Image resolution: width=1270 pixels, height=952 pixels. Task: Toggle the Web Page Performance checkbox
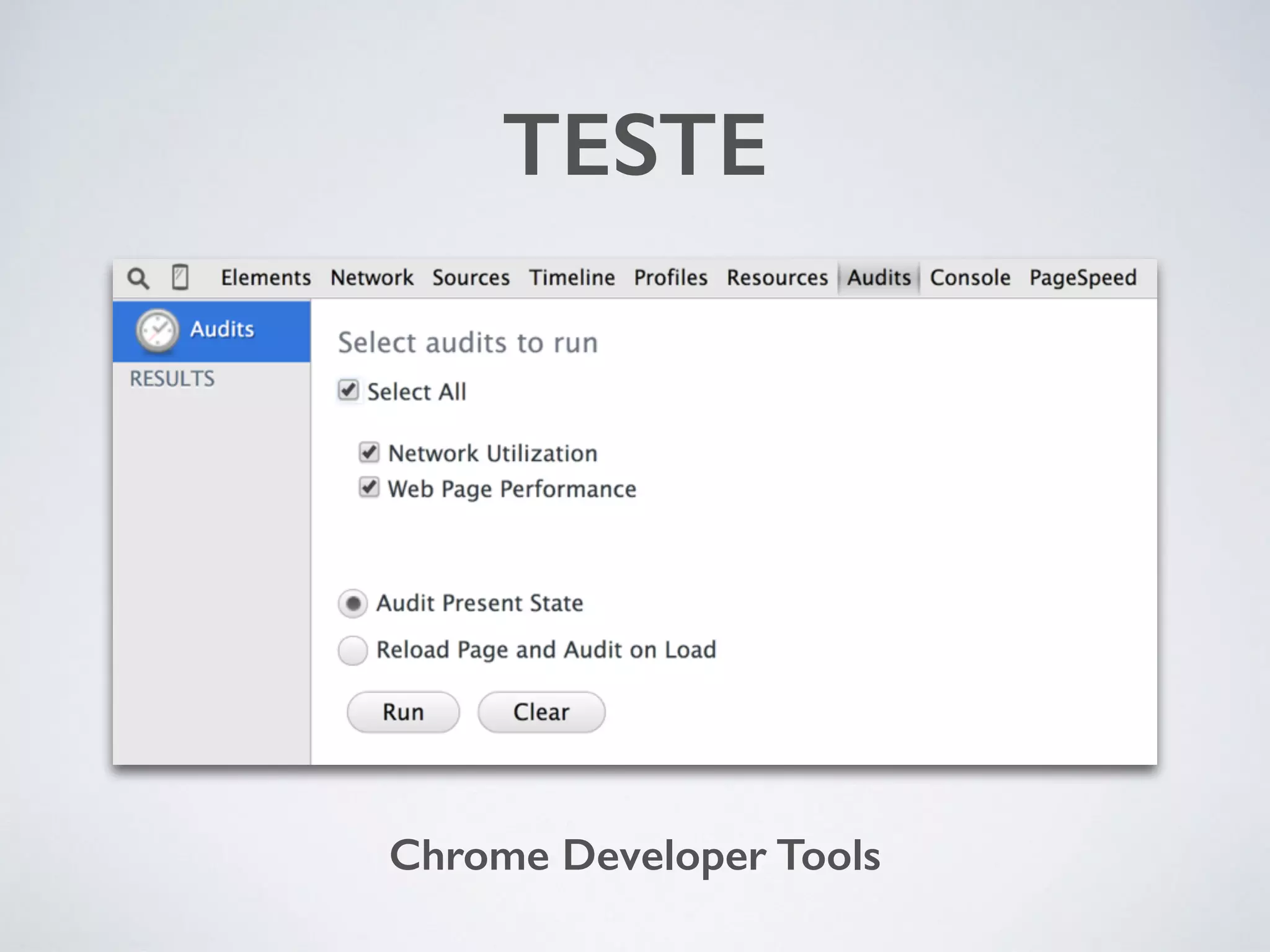click(x=369, y=488)
